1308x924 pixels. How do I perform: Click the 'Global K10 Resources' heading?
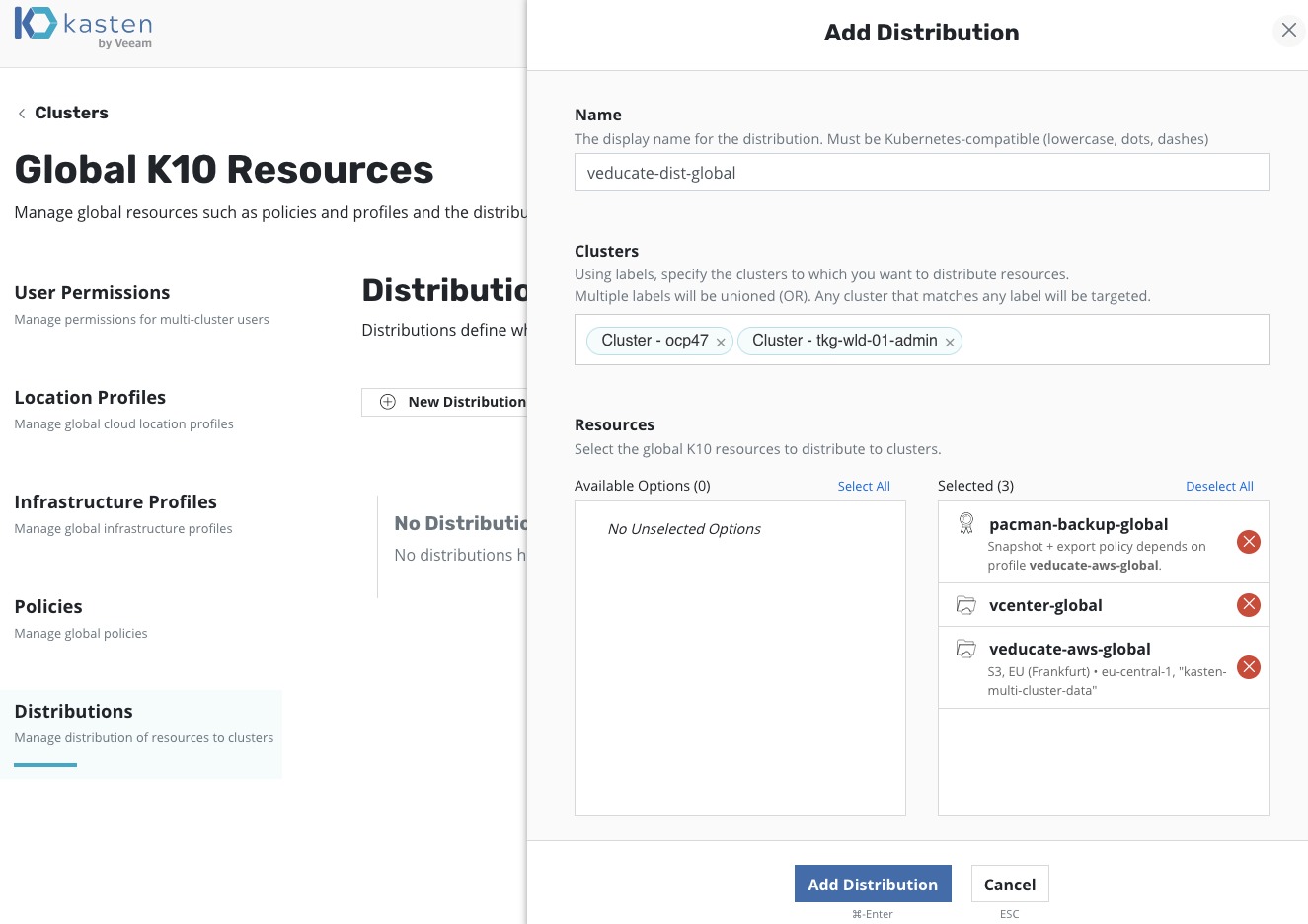224,170
